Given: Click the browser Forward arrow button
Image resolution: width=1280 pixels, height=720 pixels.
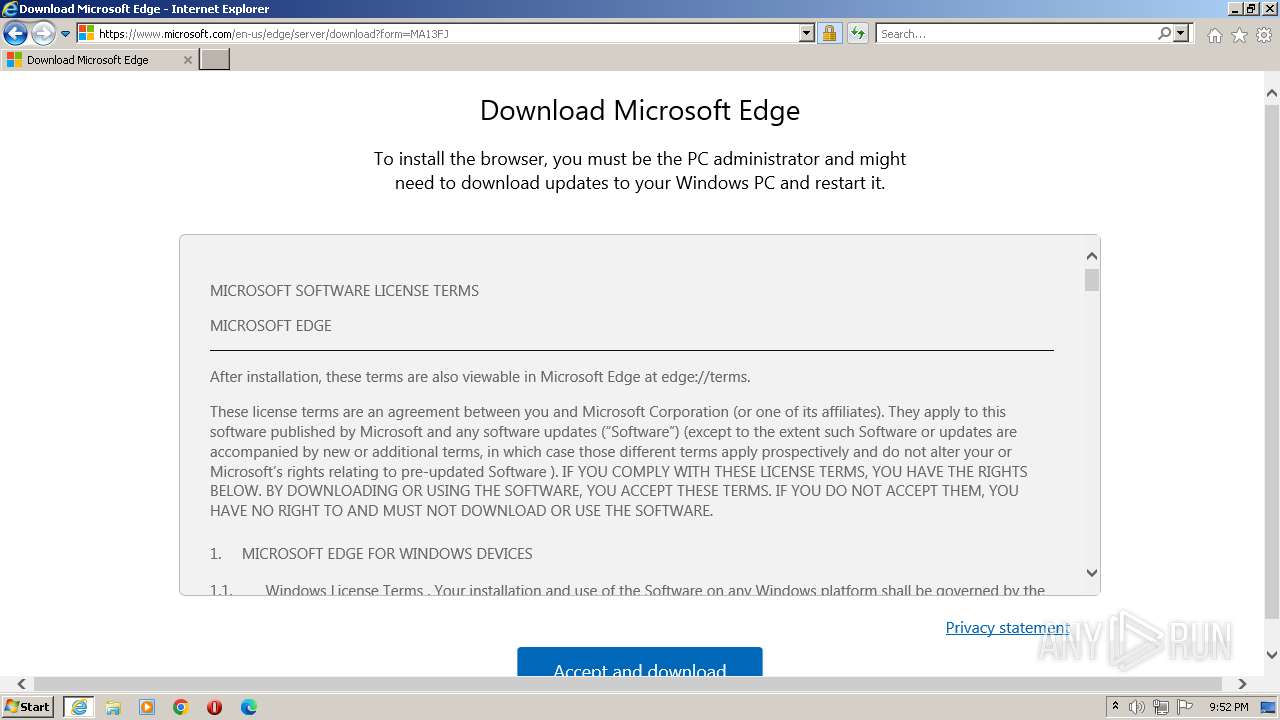Looking at the screenshot, I should pos(43,33).
